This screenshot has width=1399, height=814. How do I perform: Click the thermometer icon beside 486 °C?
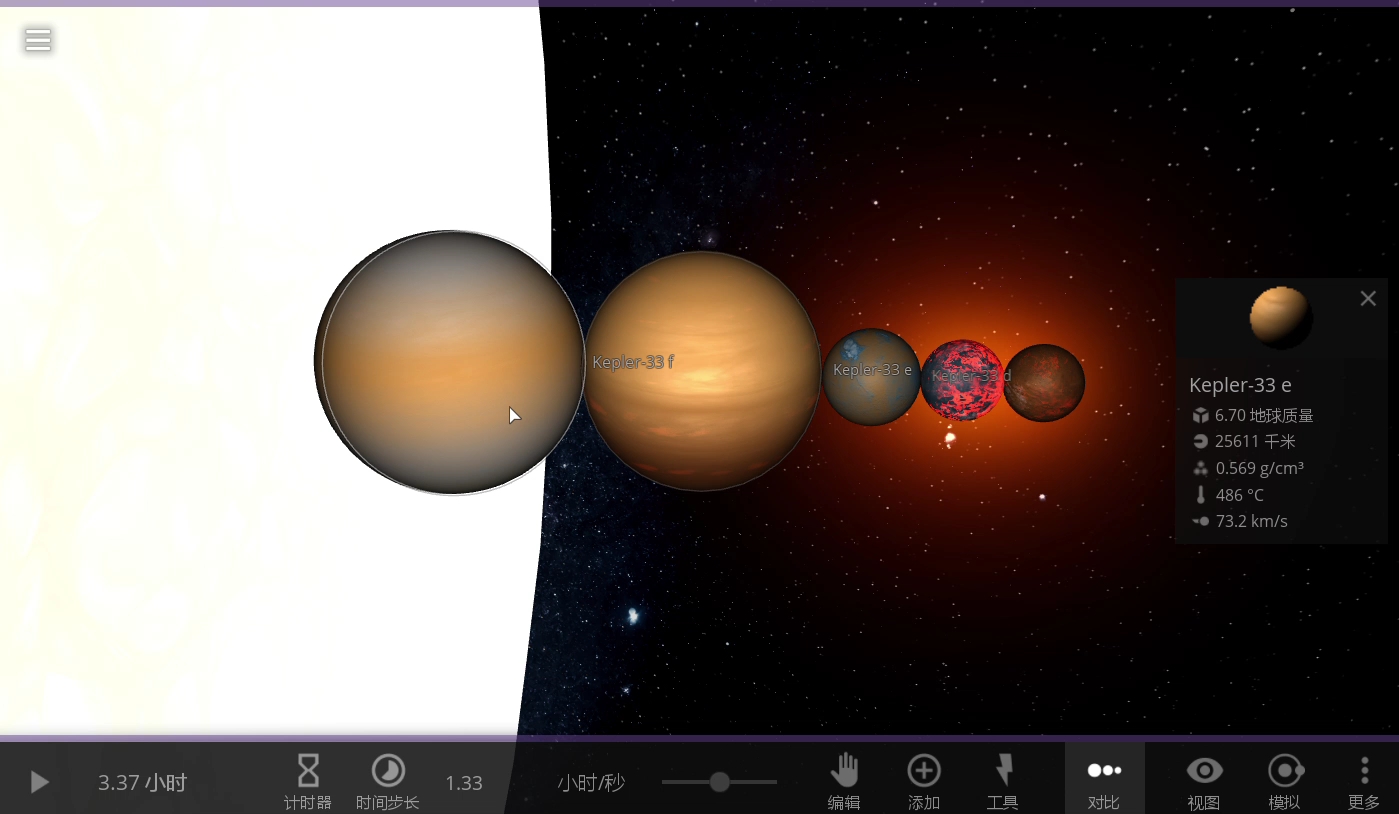[1201, 495]
